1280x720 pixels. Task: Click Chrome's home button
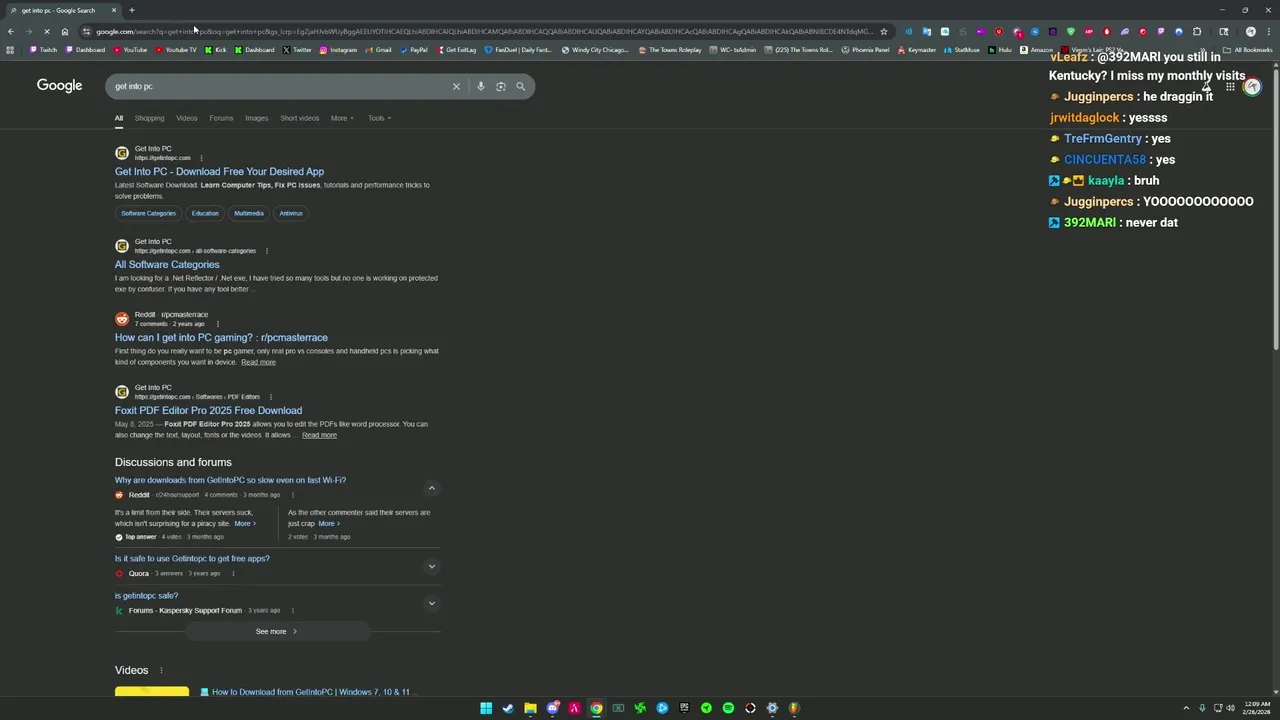pos(65,31)
